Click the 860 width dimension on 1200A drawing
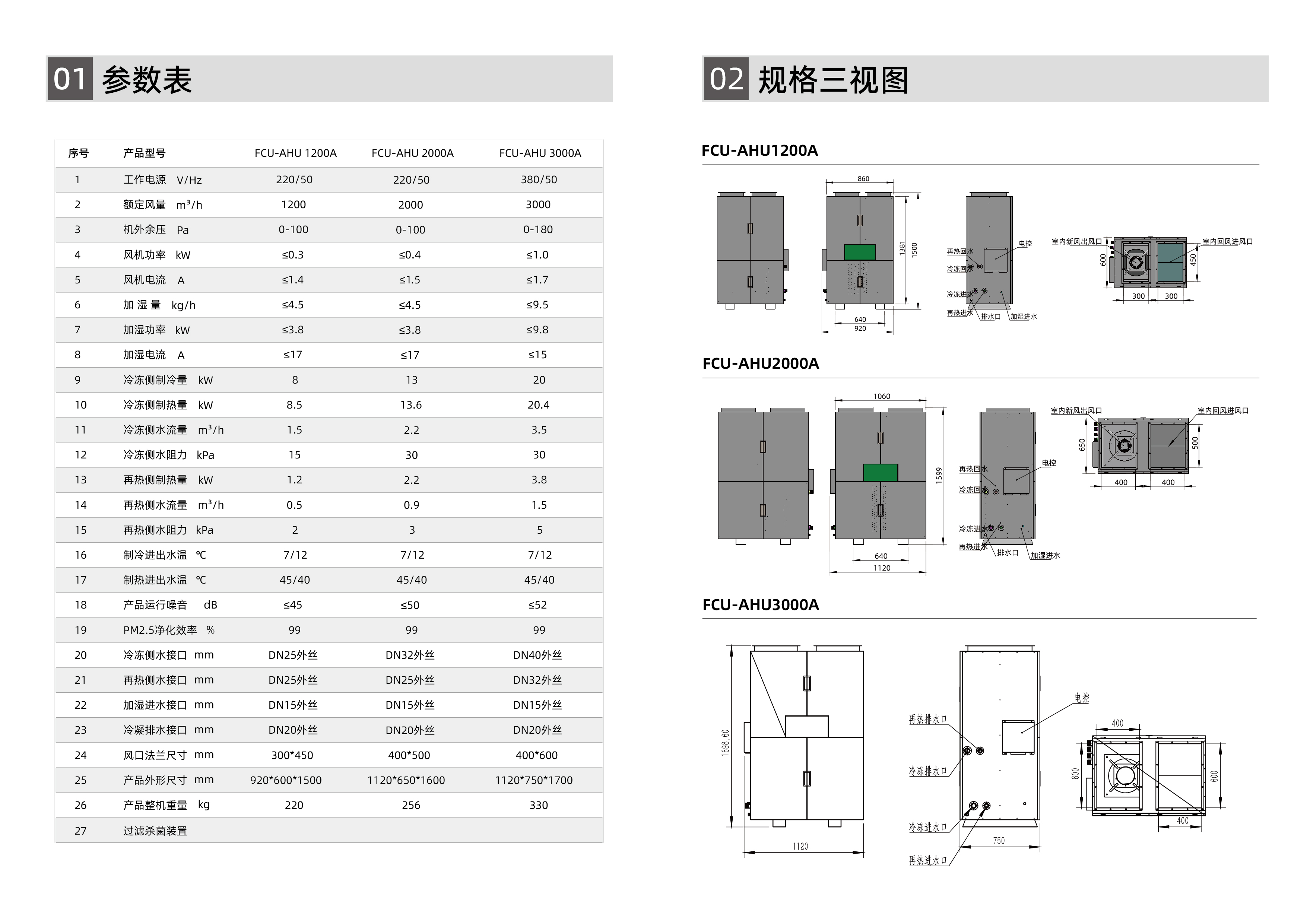Screen dimensions: 1307x924 tap(863, 179)
